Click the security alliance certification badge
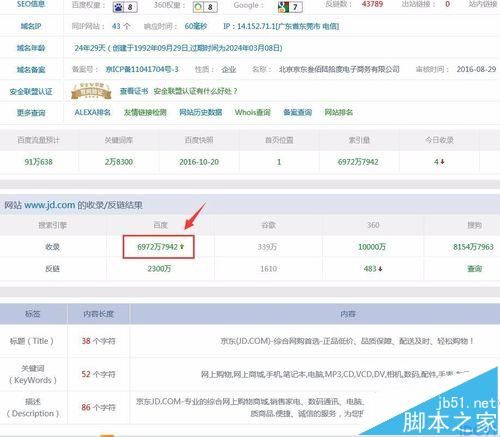Screen dimensions: 500x437 (91, 91)
